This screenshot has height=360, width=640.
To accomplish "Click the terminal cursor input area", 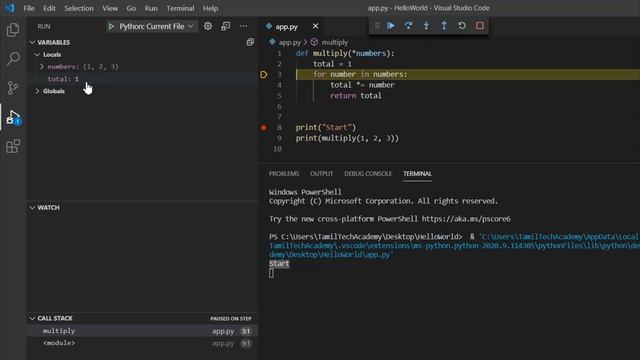I will click(x=271, y=273).
